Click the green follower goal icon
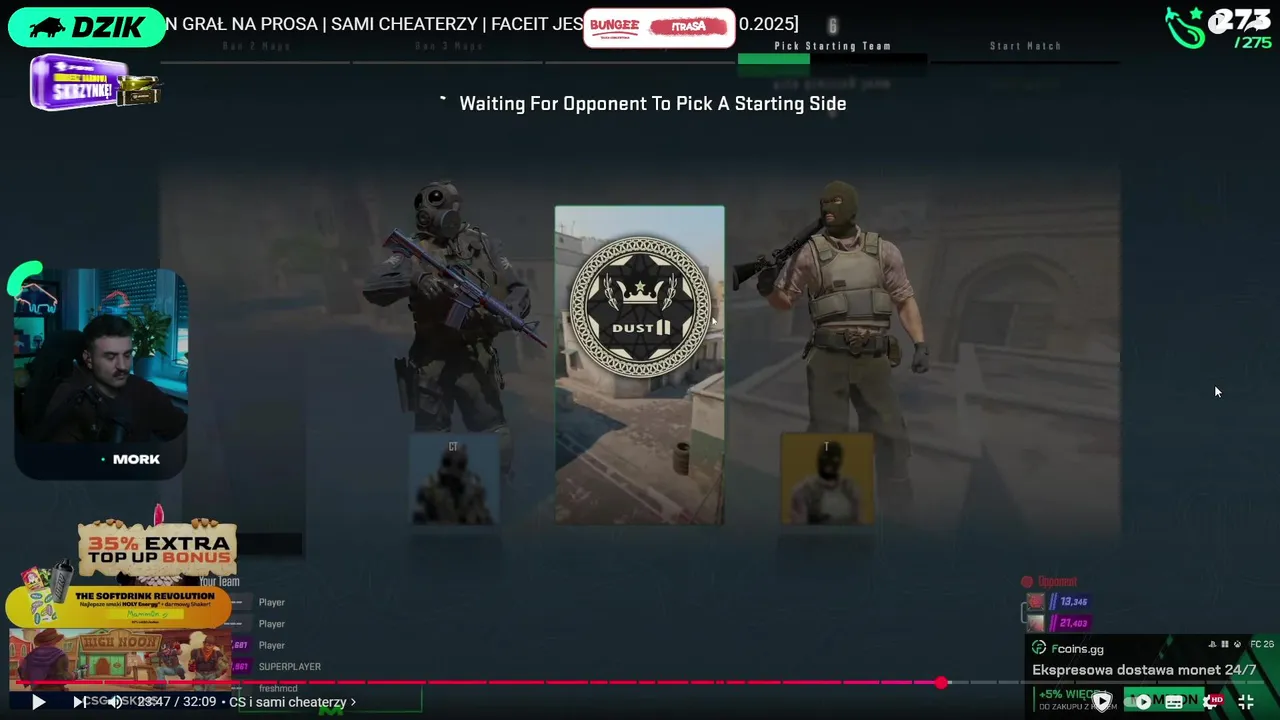The width and height of the screenshot is (1280, 720). [1185, 28]
